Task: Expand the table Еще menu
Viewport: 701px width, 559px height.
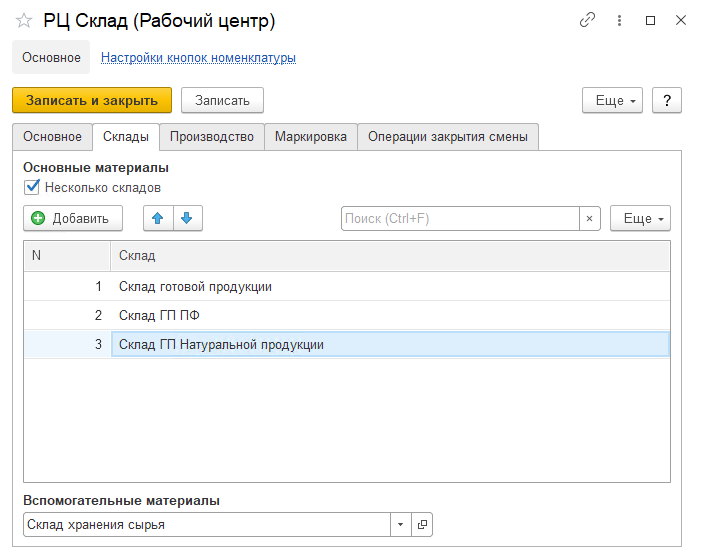Action: (x=640, y=218)
